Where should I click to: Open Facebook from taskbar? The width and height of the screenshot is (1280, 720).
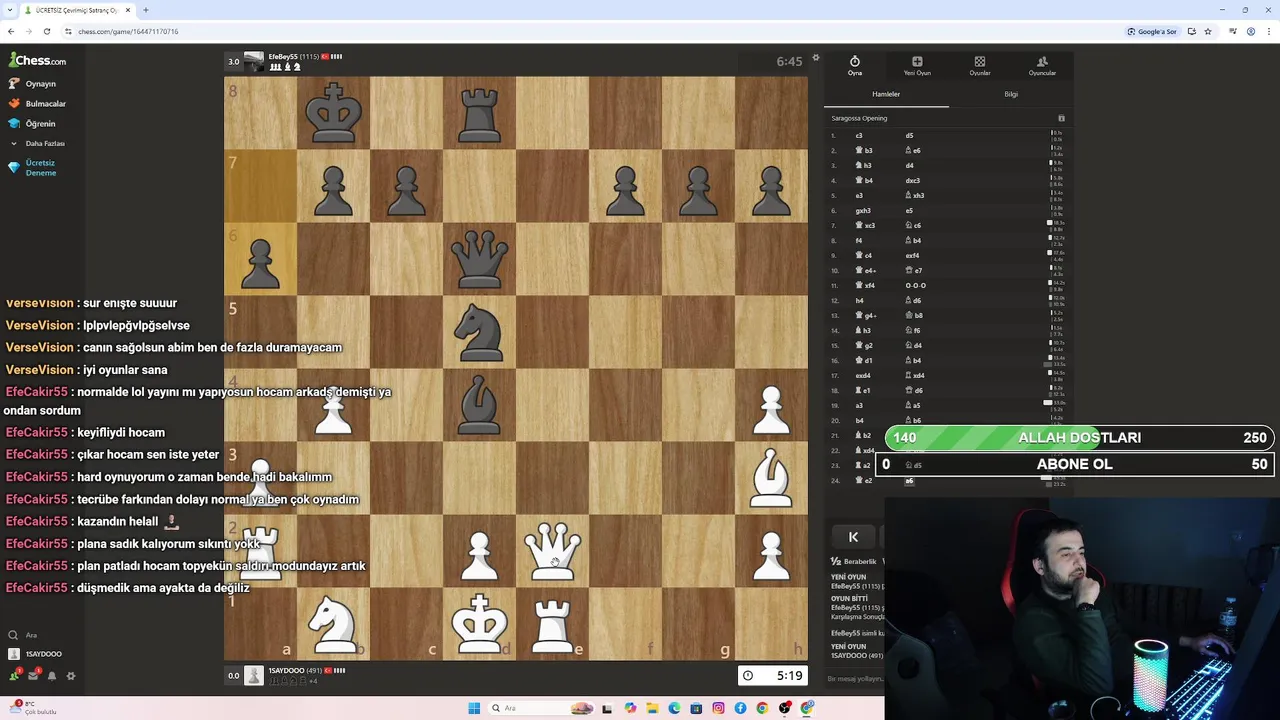(x=740, y=708)
